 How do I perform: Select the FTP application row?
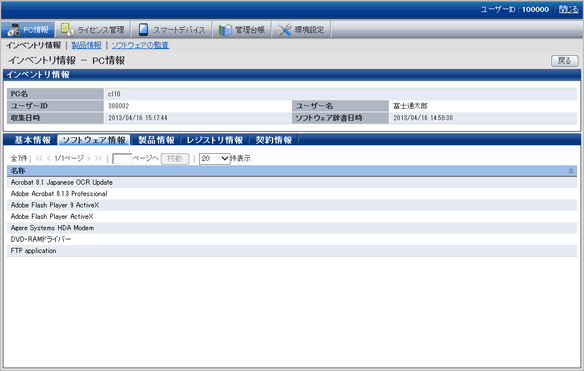(x=292, y=251)
